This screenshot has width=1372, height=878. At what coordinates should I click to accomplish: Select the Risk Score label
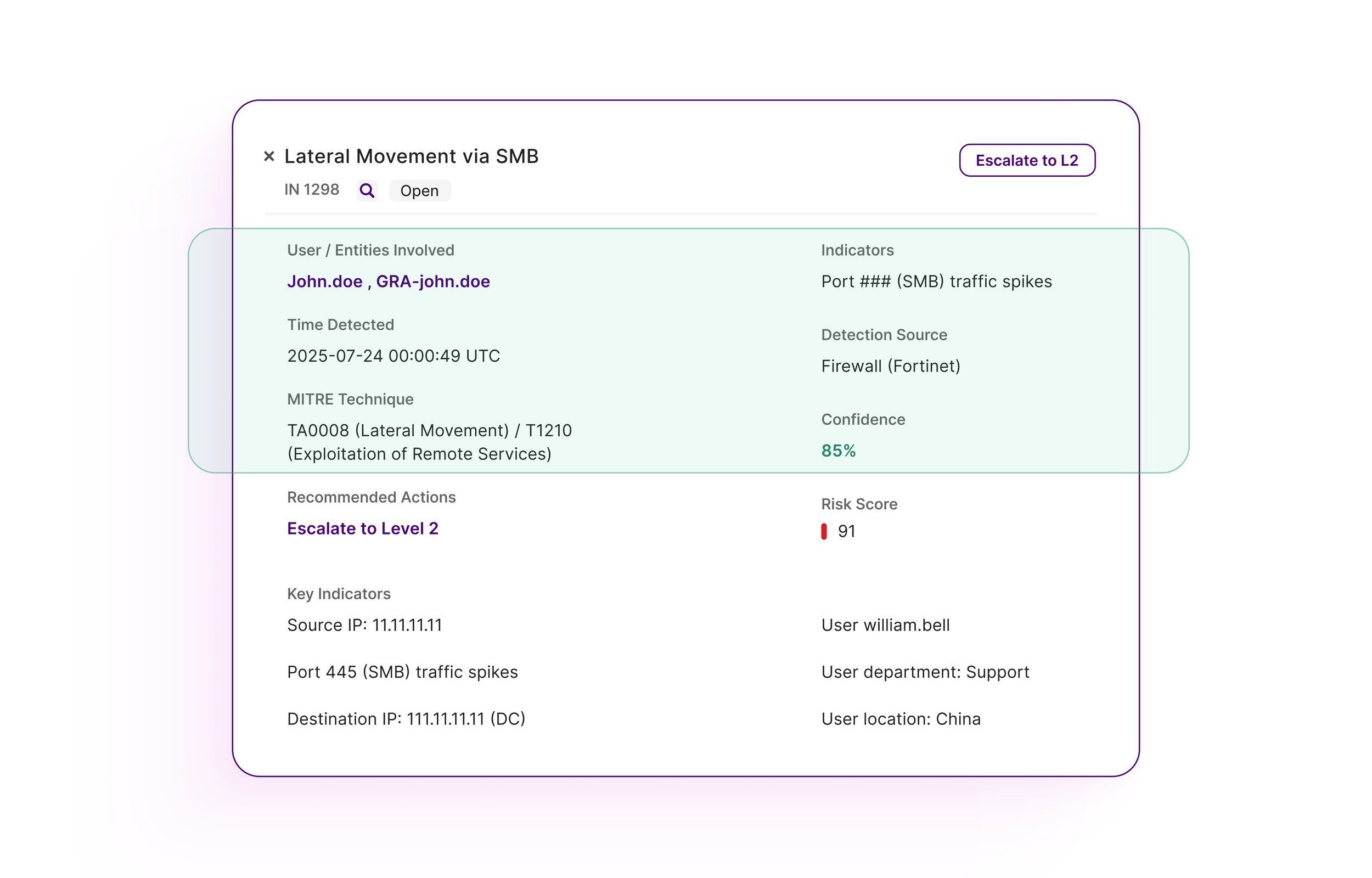859,504
